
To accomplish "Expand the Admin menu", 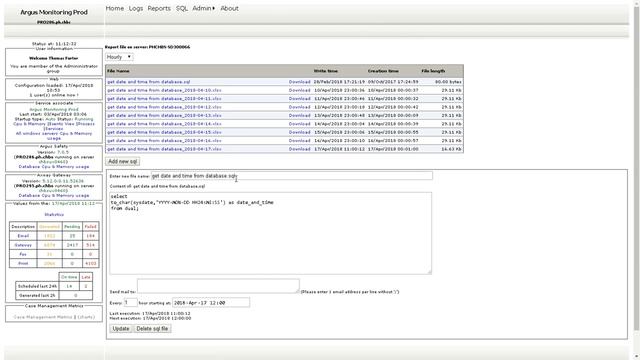I will (203, 8).
